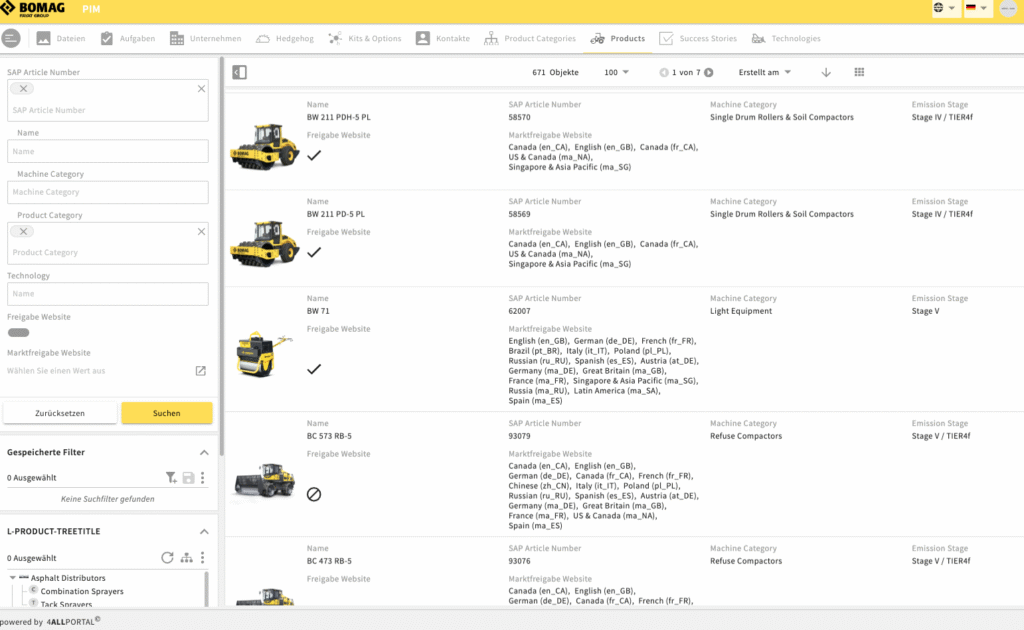The image size is (1024, 630).
Task: Remove the SAP Article Number chip
Action: click(23, 89)
